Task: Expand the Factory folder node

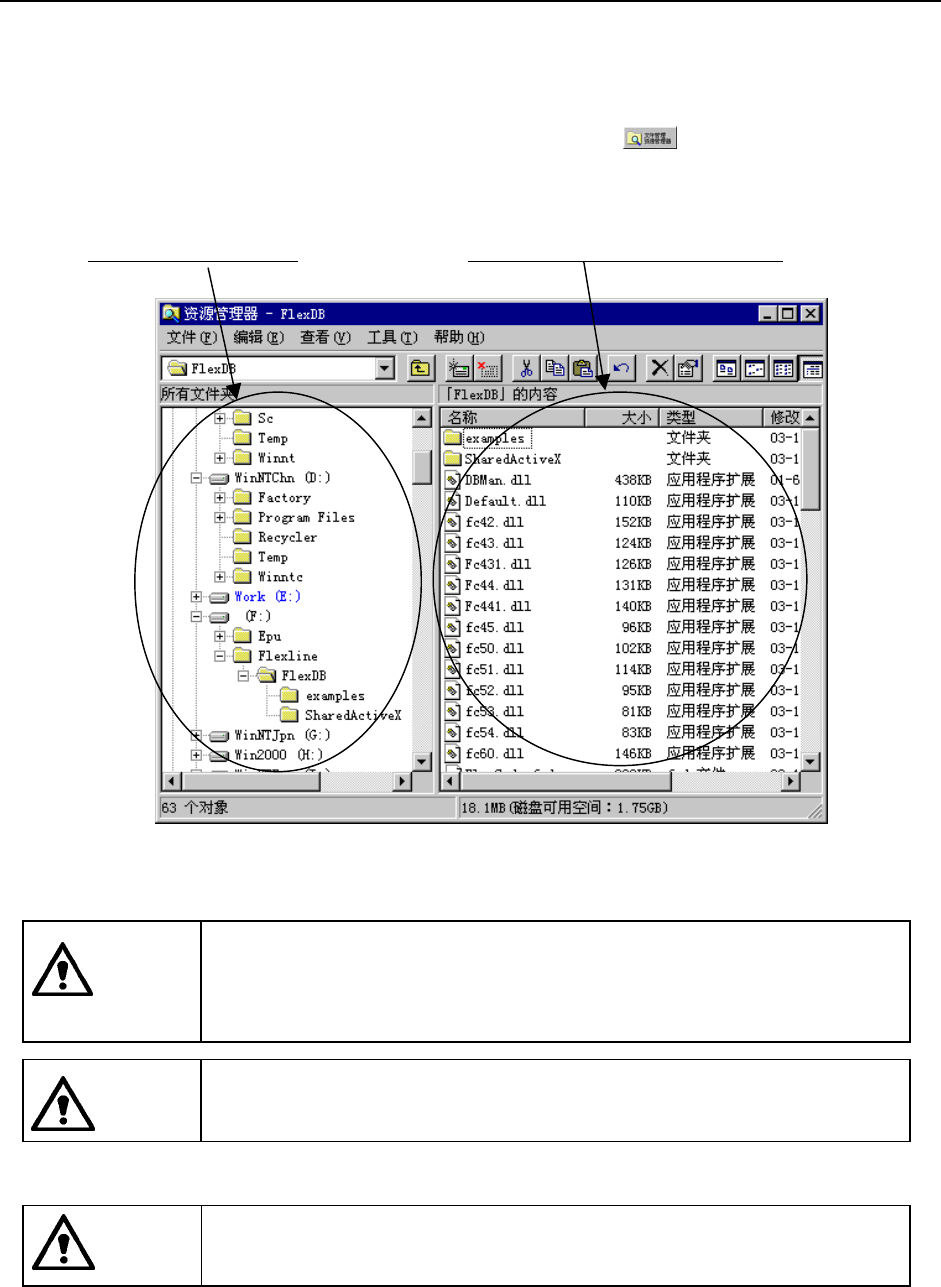Action: (x=220, y=498)
